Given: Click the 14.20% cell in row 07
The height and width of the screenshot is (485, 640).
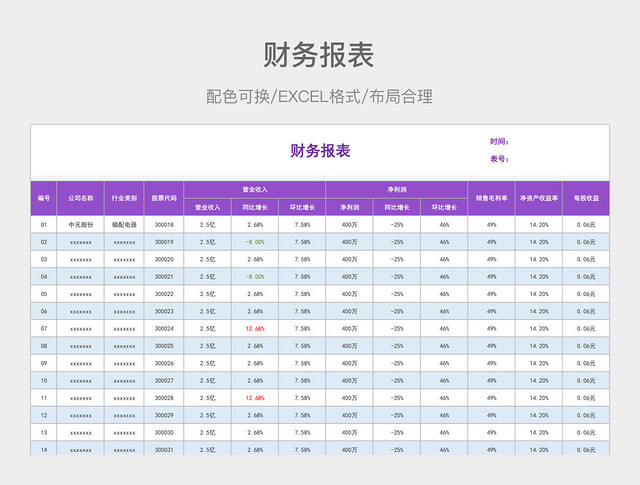Looking at the screenshot, I should click(539, 329).
